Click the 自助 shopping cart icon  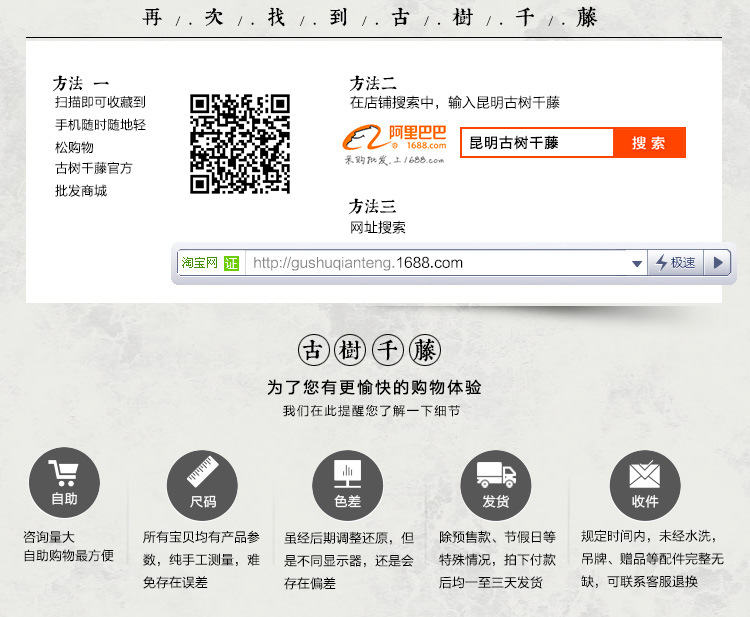(x=65, y=483)
